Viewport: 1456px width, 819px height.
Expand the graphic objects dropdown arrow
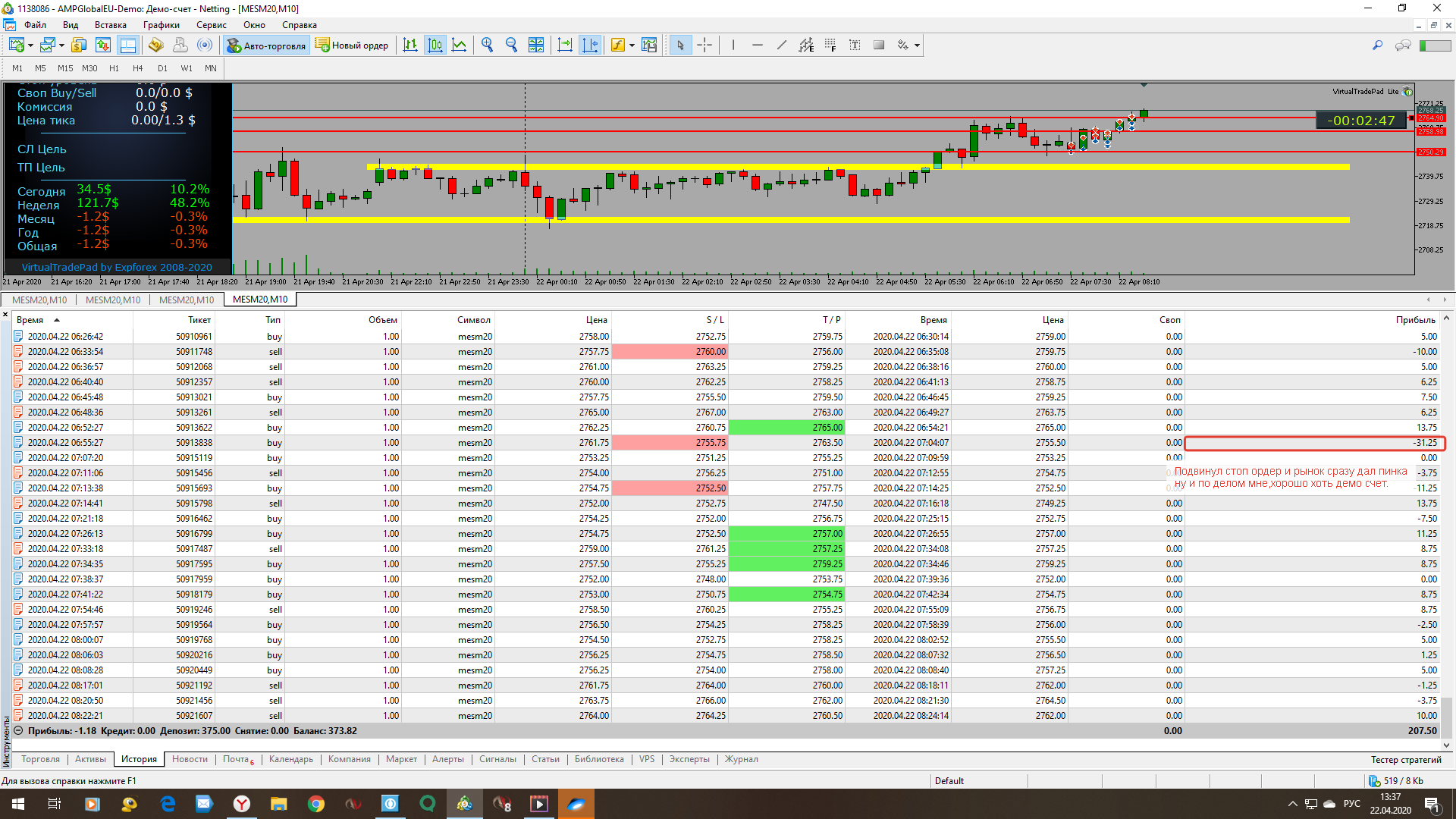click(917, 45)
